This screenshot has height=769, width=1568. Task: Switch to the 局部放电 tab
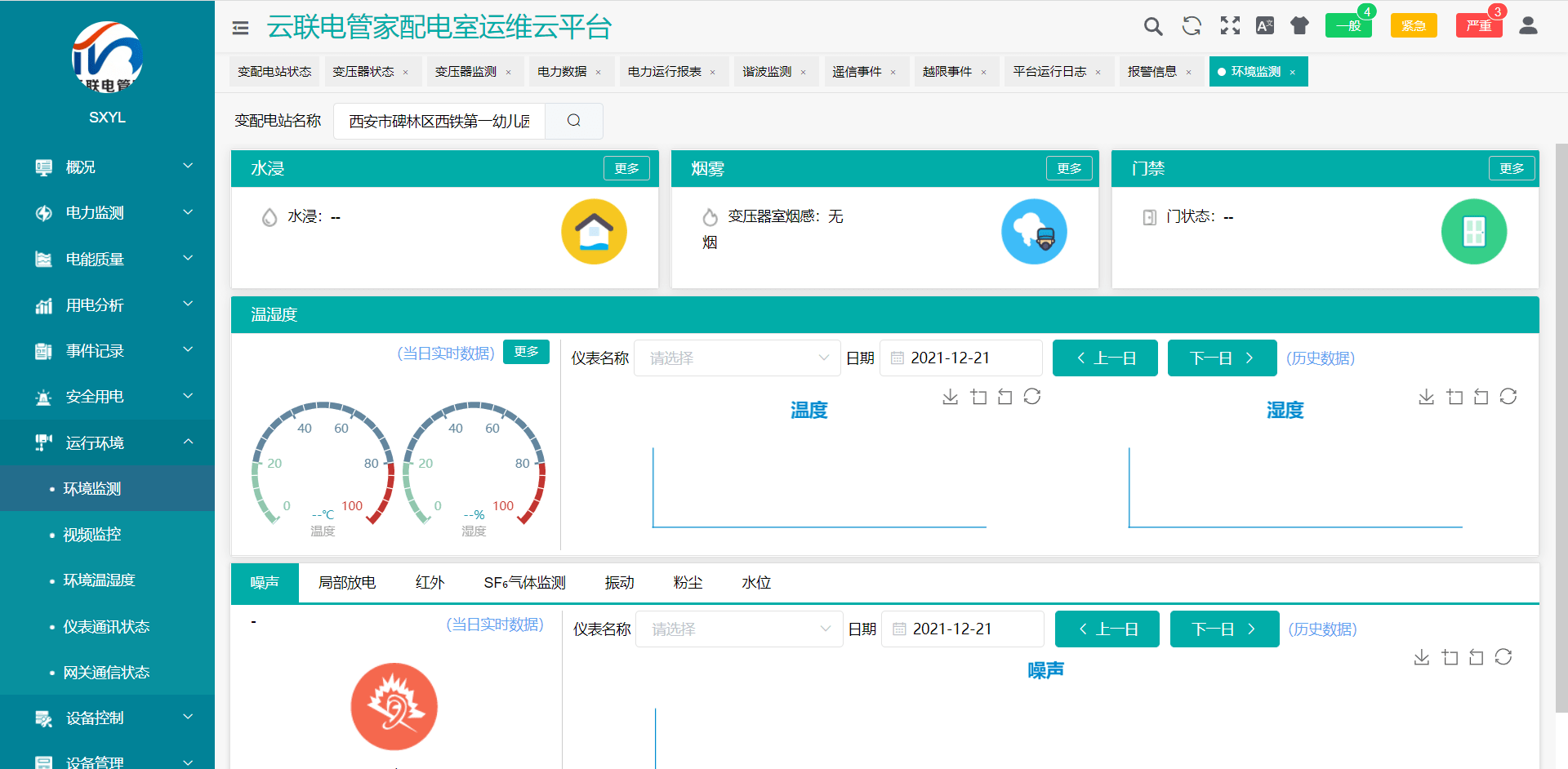(347, 583)
